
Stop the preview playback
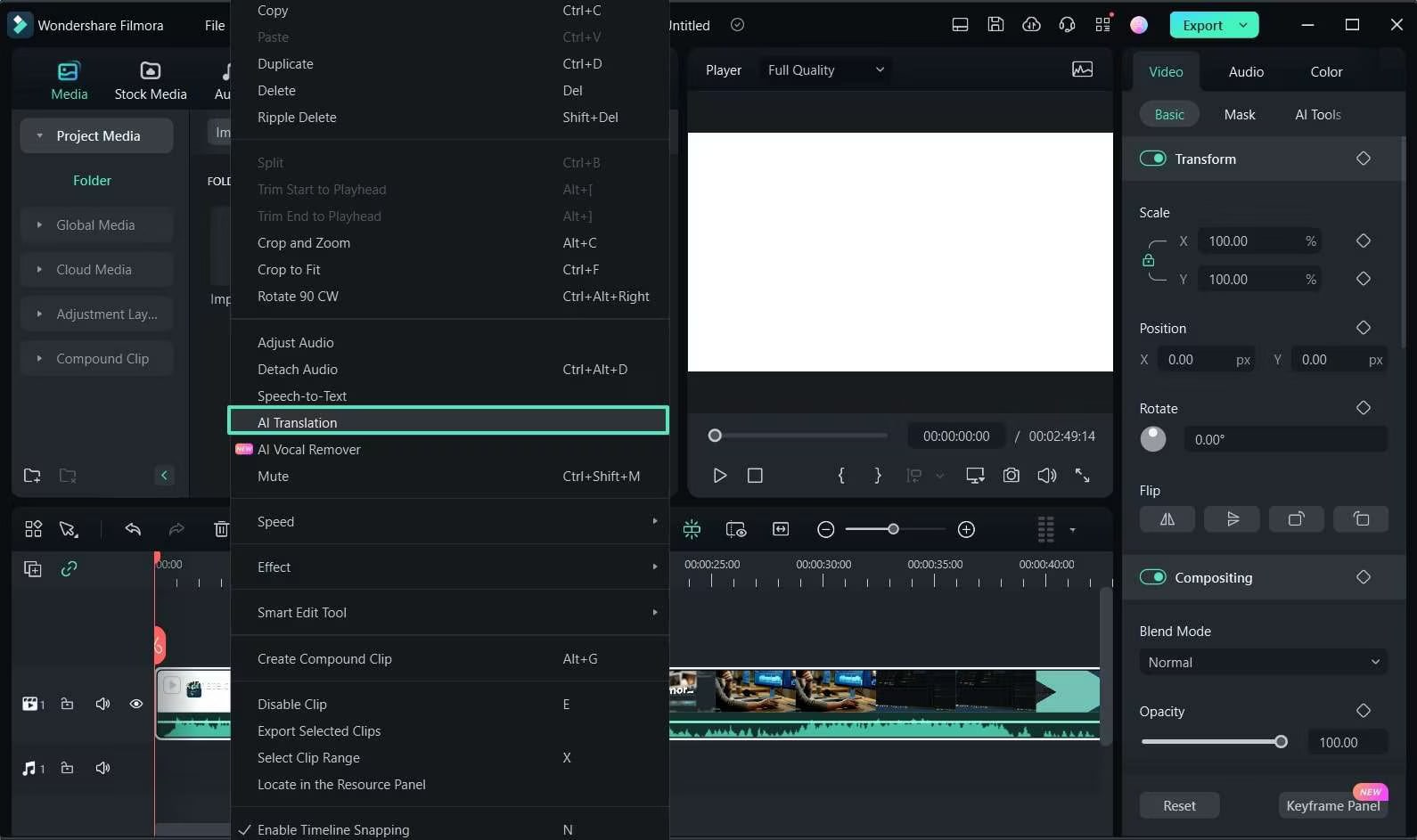(x=755, y=476)
